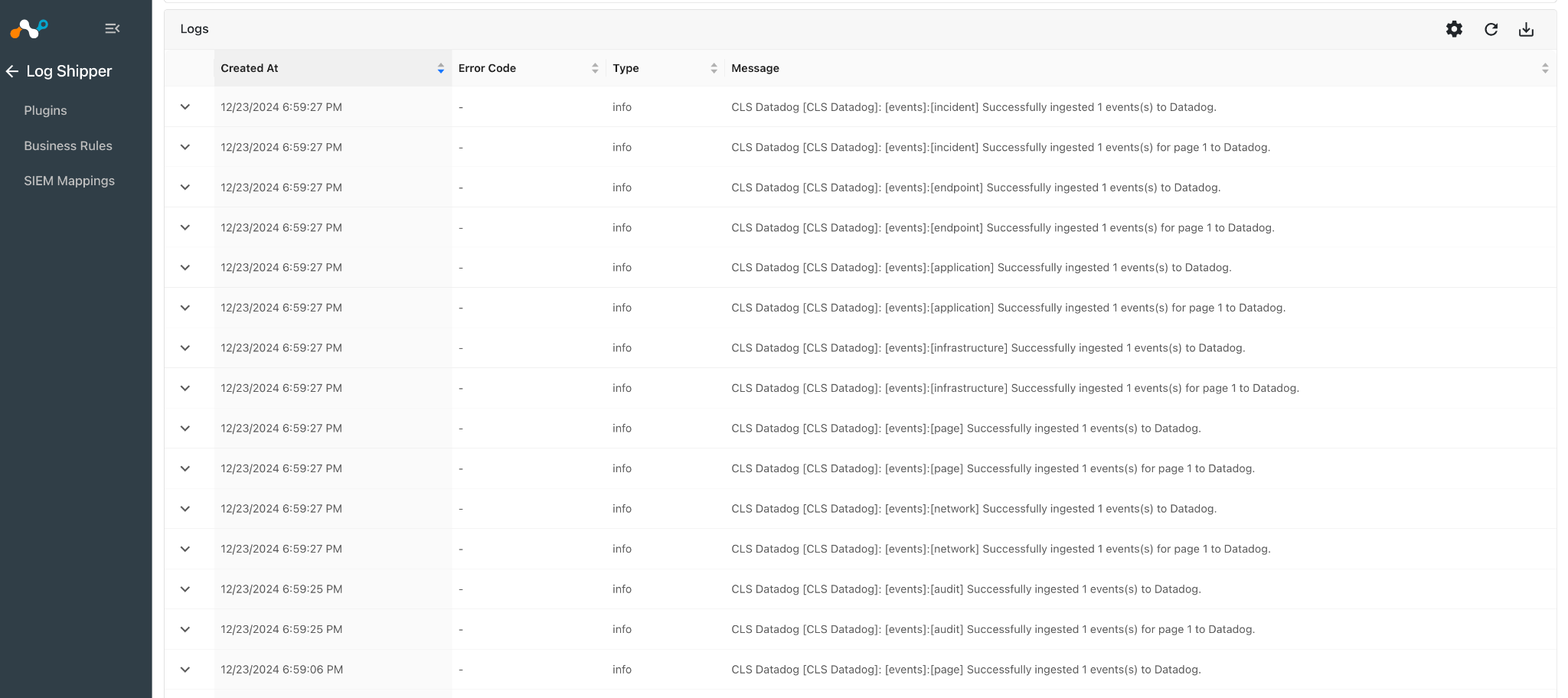This screenshot has width=1568, height=698.
Task: Collapse the sidebar with the menu-fold icon
Action: [113, 28]
